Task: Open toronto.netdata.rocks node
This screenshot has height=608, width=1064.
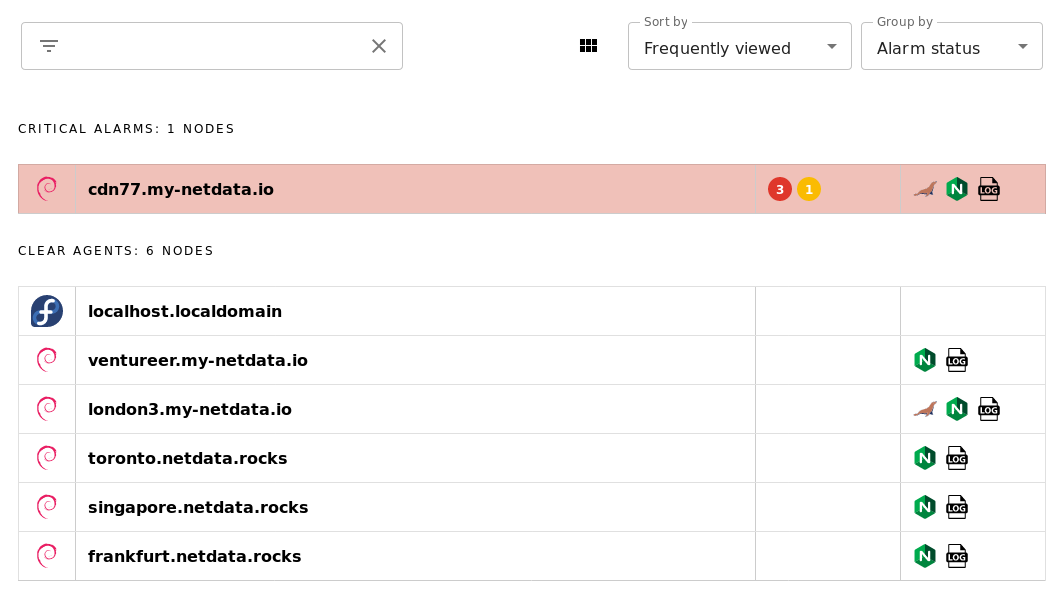Action: click(x=187, y=458)
